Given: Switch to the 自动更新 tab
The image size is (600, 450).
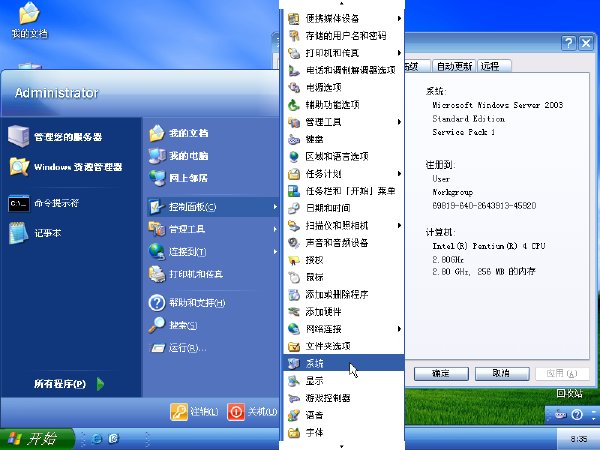Looking at the screenshot, I should click(x=454, y=66).
